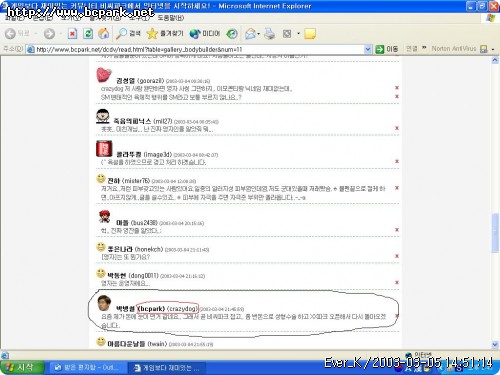Print the page with the printer icon
This screenshot has height=375, width=500.
coord(269,33)
